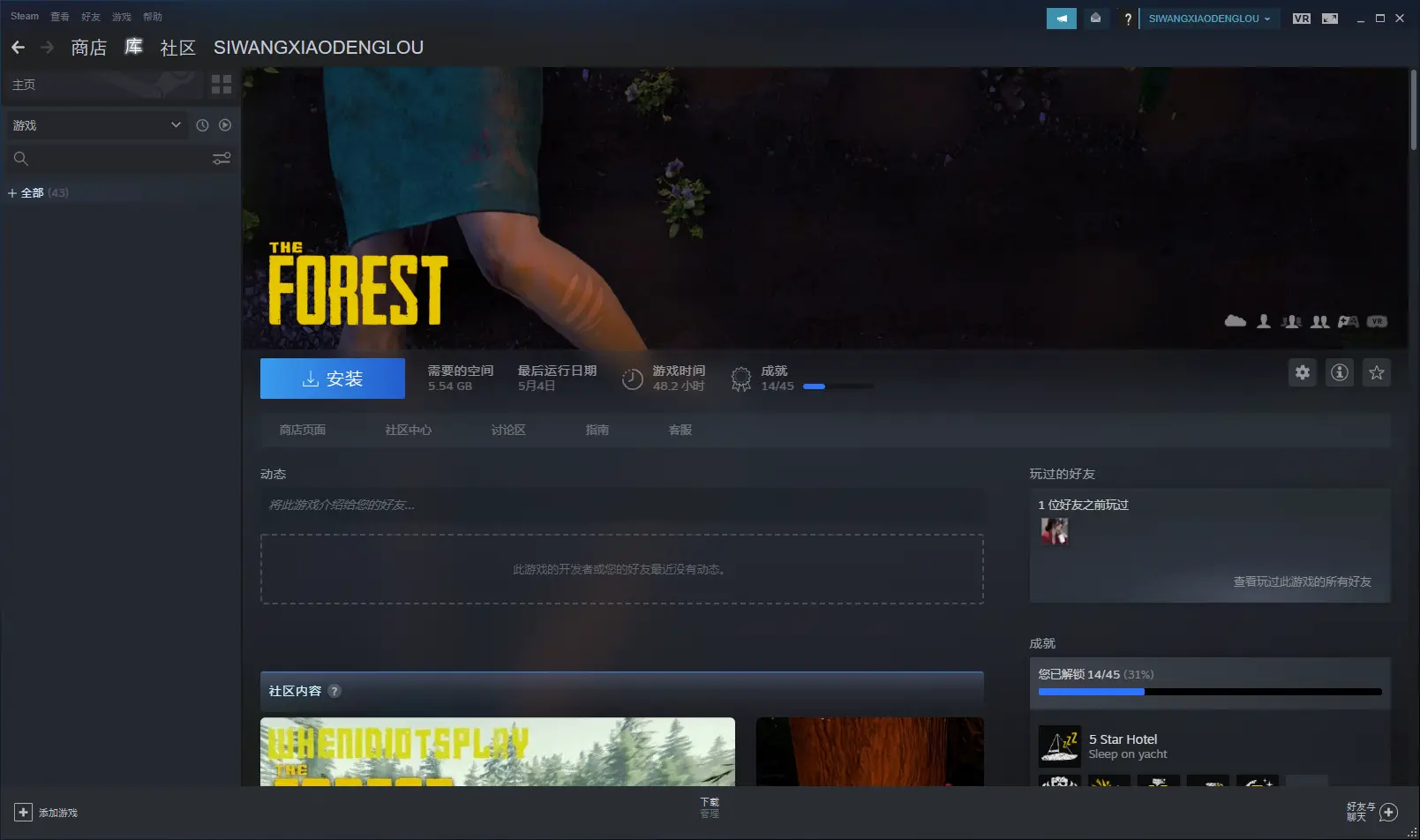Expand the 游戏 filter dropdown
Image resolution: width=1420 pixels, height=840 pixels.
[95, 125]
